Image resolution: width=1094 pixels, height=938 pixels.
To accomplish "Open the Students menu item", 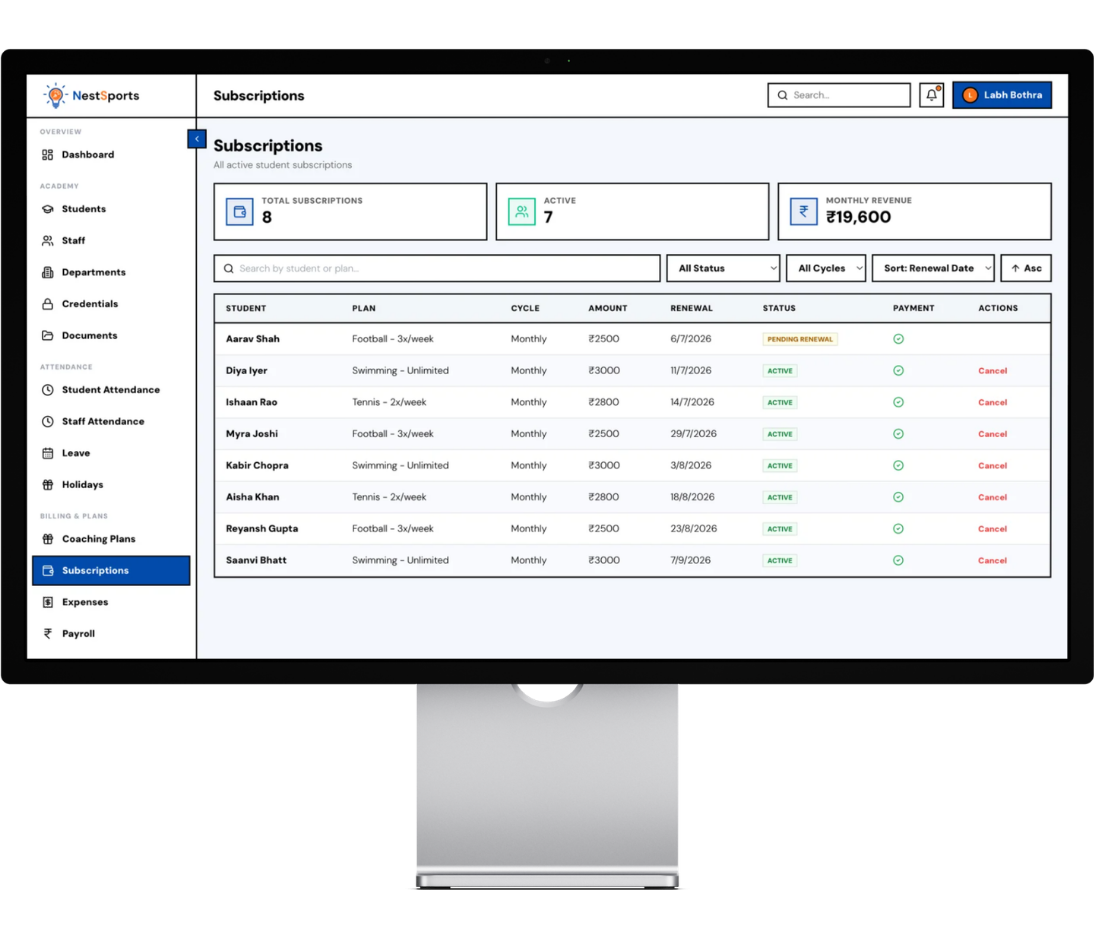I will coord(111,209).
